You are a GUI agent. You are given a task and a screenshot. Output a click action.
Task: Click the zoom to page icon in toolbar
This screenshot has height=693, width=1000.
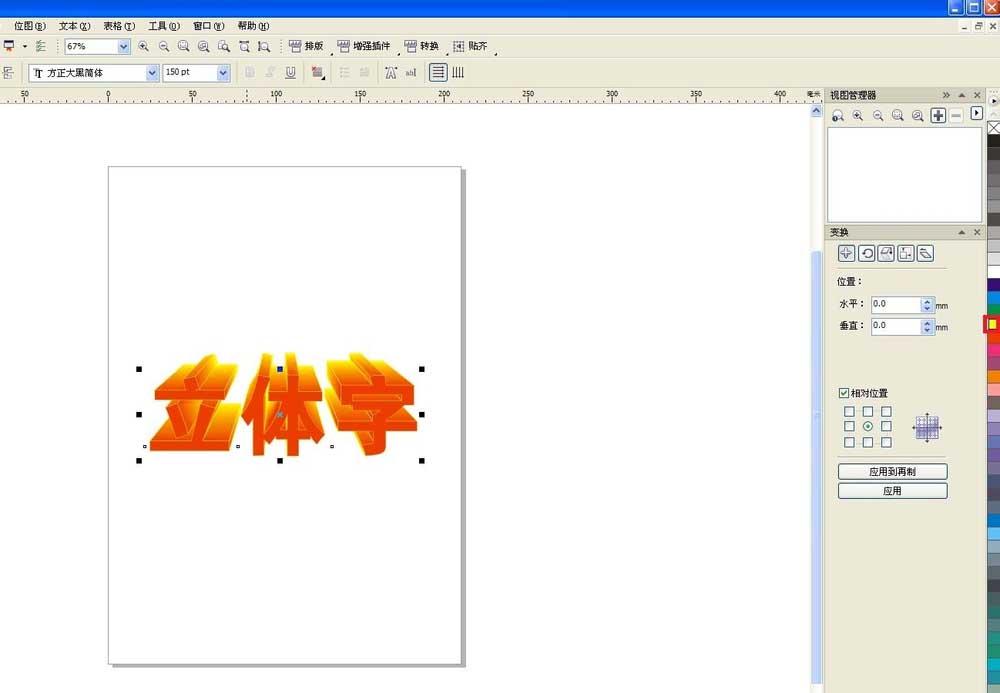(224, 47)
